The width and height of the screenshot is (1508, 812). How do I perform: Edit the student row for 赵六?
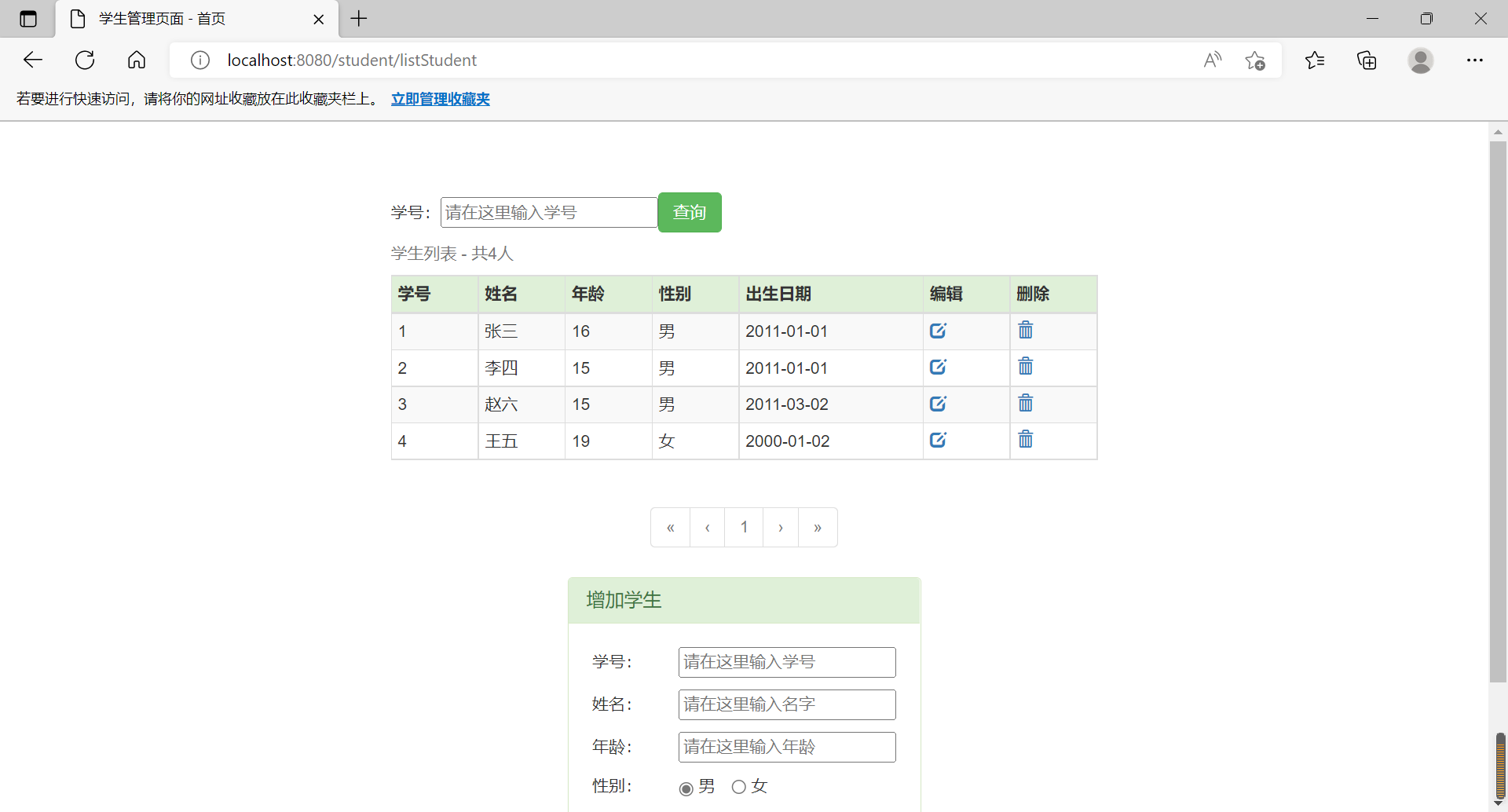tap(938, 404)
